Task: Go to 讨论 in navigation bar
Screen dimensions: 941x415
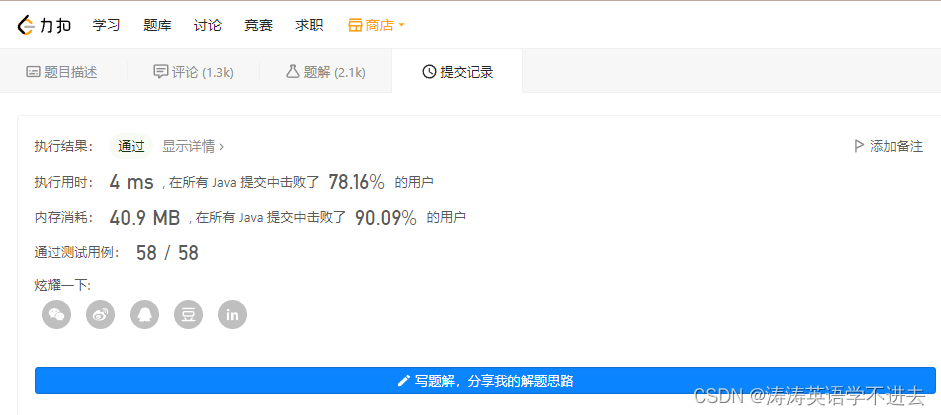Action: [208, 25]
